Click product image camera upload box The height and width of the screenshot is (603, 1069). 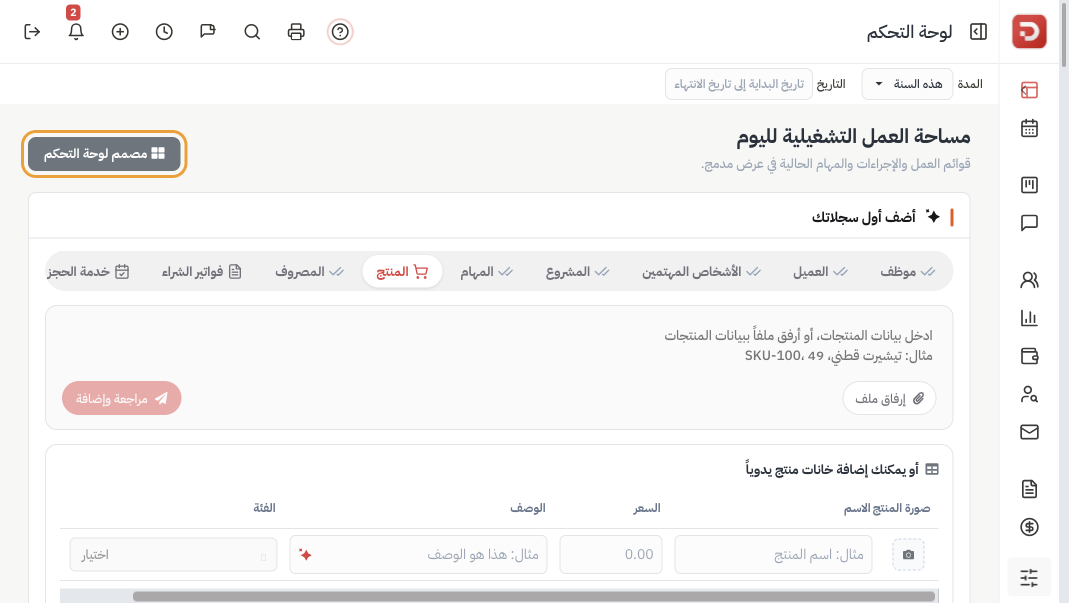click(908, 555)
